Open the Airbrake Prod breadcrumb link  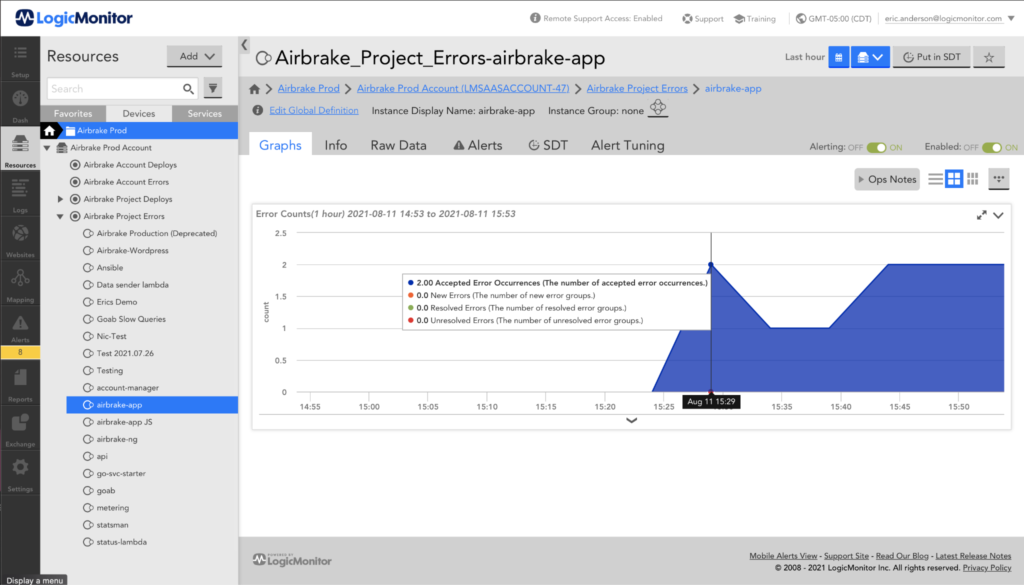[x=308, y=89]
